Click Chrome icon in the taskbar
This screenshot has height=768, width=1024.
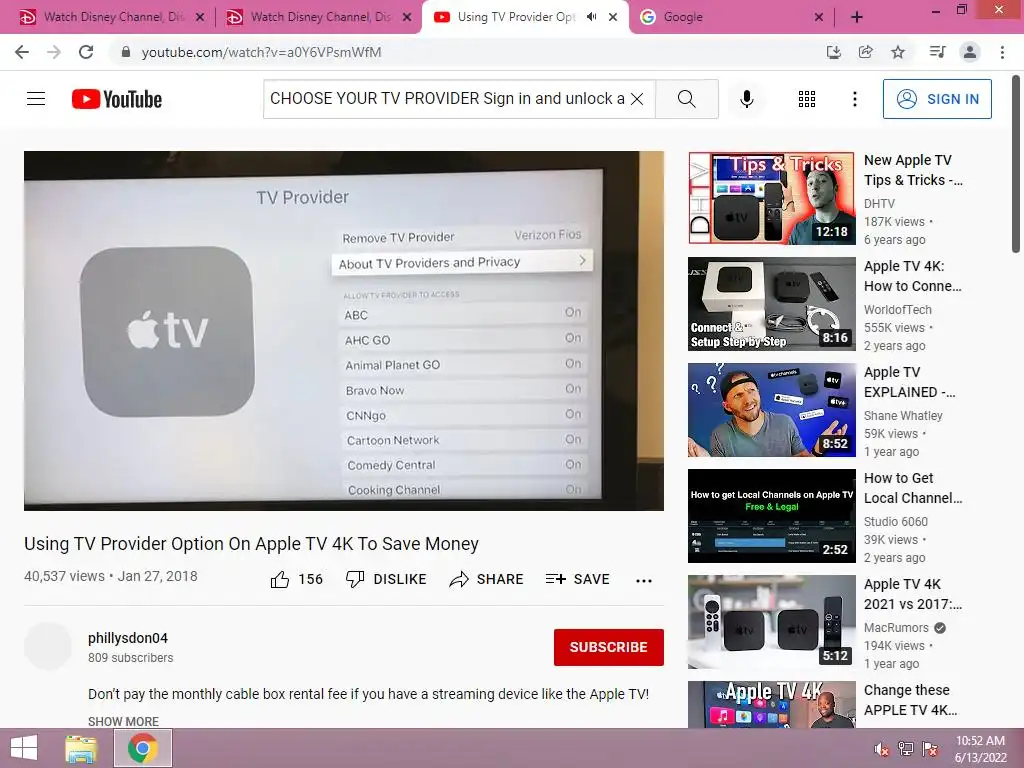[x=142, y=748]
